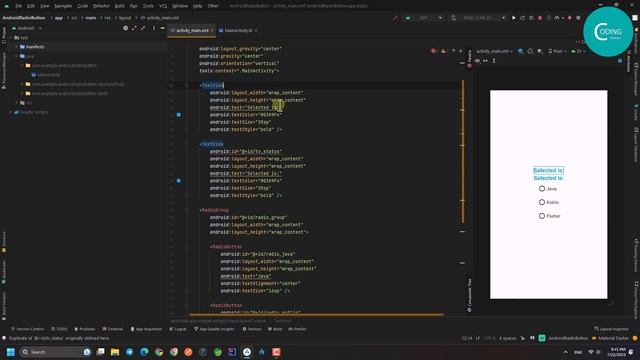Select the highlighted 'Selected is:' text in preview
The image size is (640, 360).
point(548,171)
